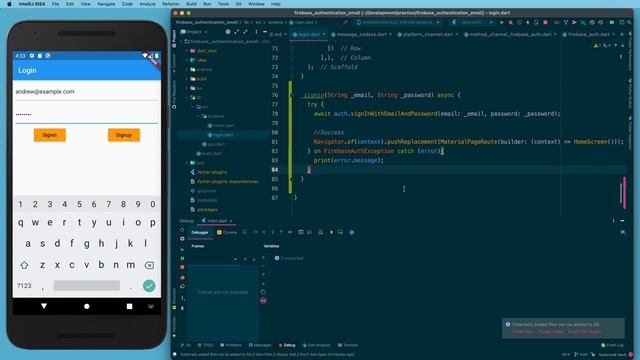Stop debugging with the red square in the debug sidebar
This screenshot has width=640, height=360.
(x=182, y=267)
